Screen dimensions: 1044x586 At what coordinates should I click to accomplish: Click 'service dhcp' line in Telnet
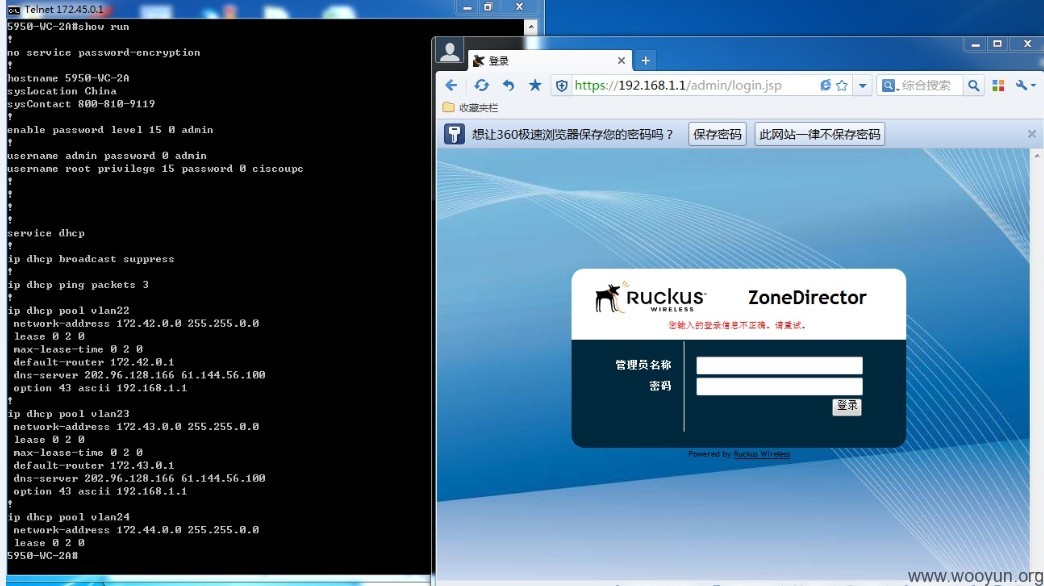pos(46,233)
